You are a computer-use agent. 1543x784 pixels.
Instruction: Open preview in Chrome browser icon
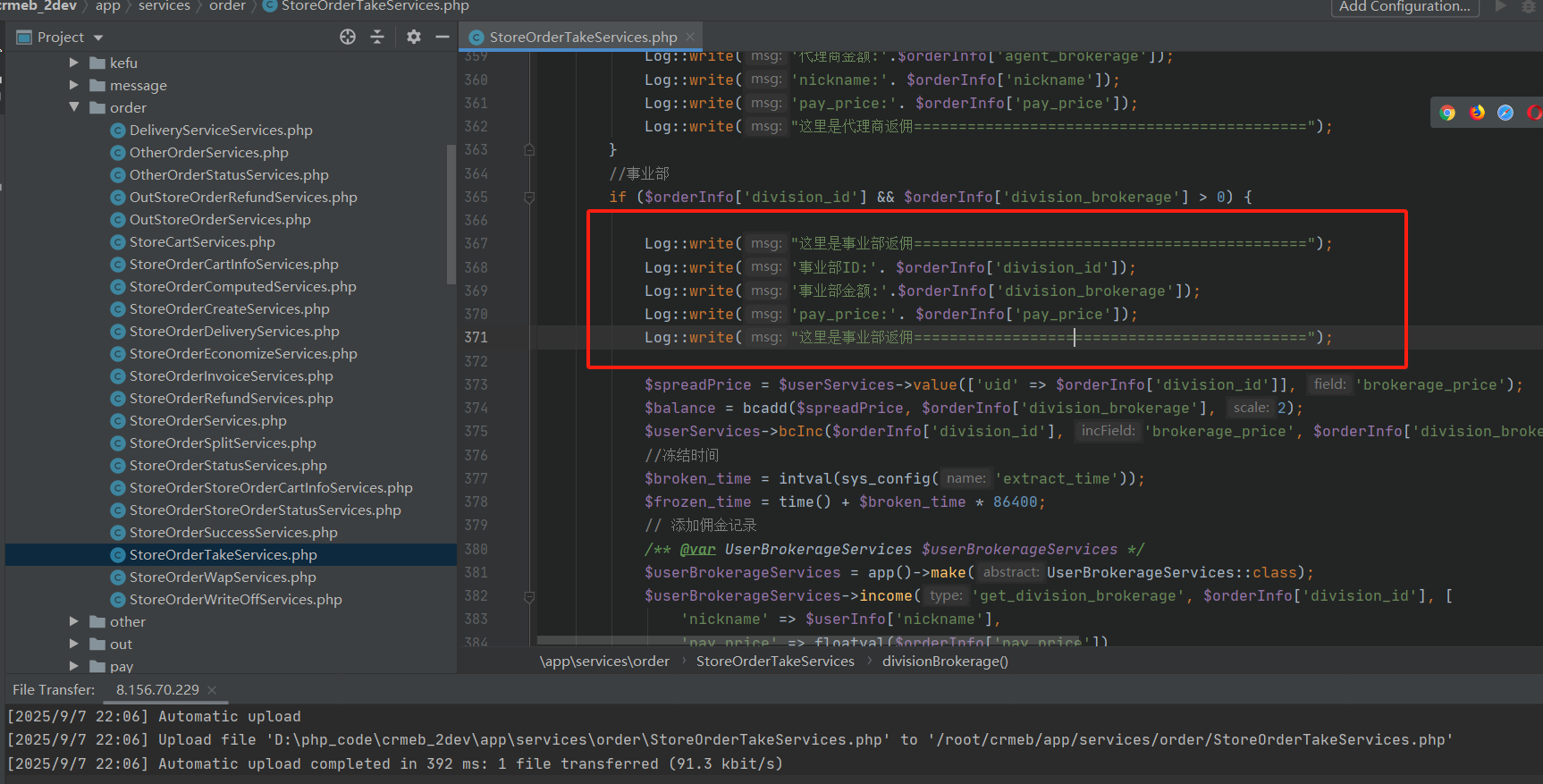pos(1447,113)
